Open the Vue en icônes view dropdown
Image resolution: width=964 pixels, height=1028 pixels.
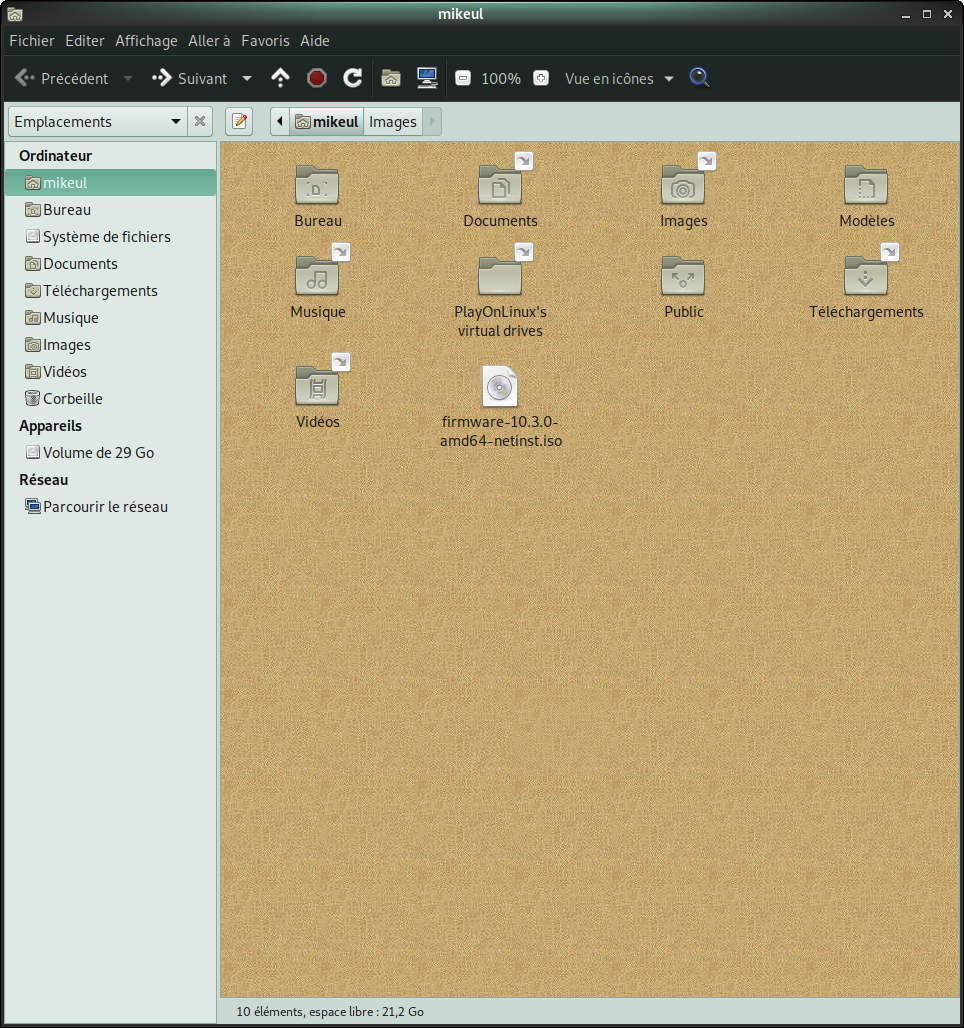point(619,79)
